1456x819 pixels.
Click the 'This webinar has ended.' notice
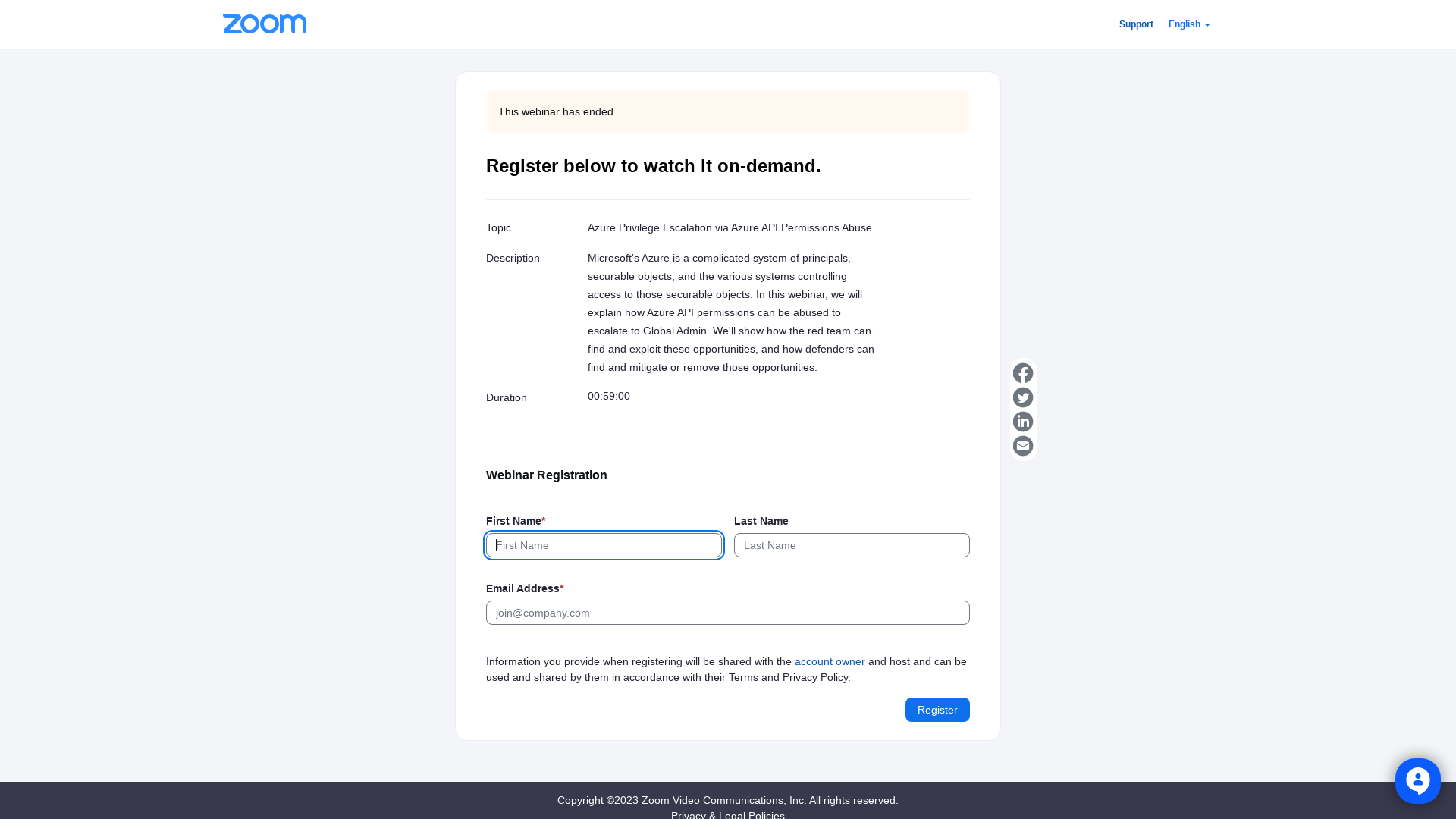pyautogui.click(x=728, y=111)
